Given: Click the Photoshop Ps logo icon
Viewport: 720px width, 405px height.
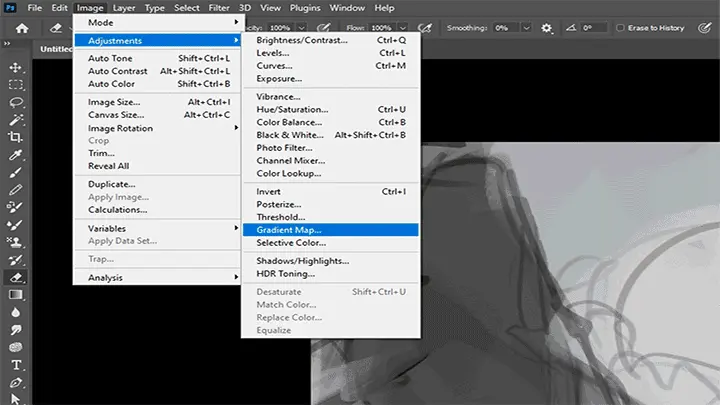Looking at the screenshot, I should pos(10,8).
